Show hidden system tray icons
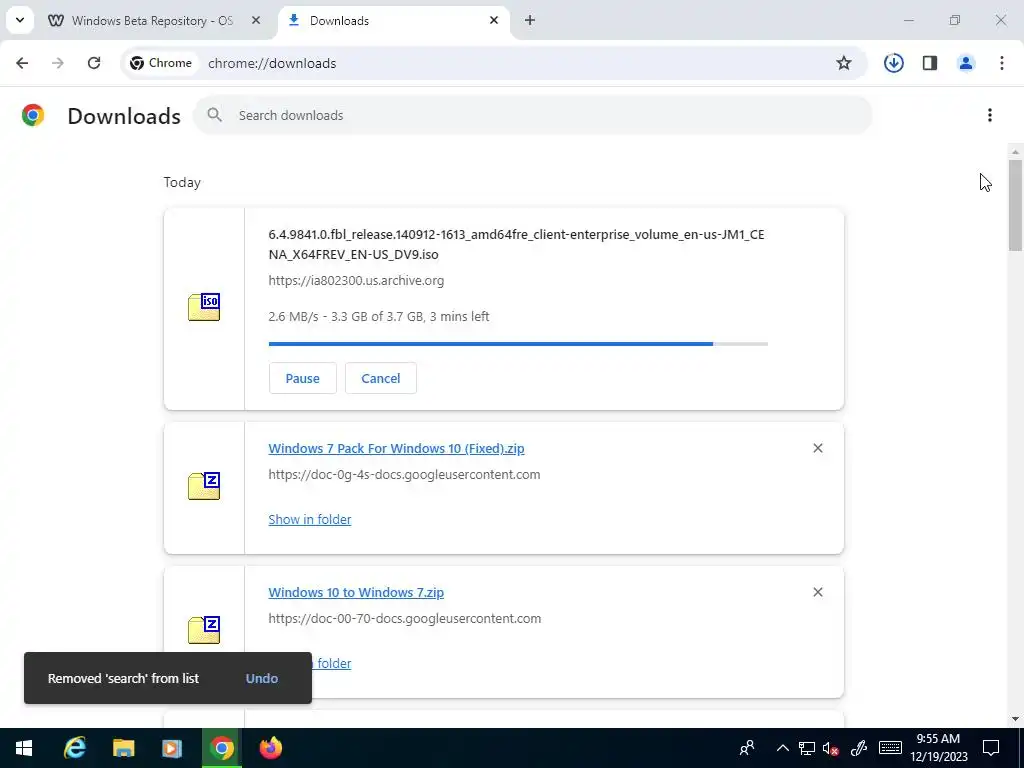Screen dimensions: 1024x768 [782, 748]
